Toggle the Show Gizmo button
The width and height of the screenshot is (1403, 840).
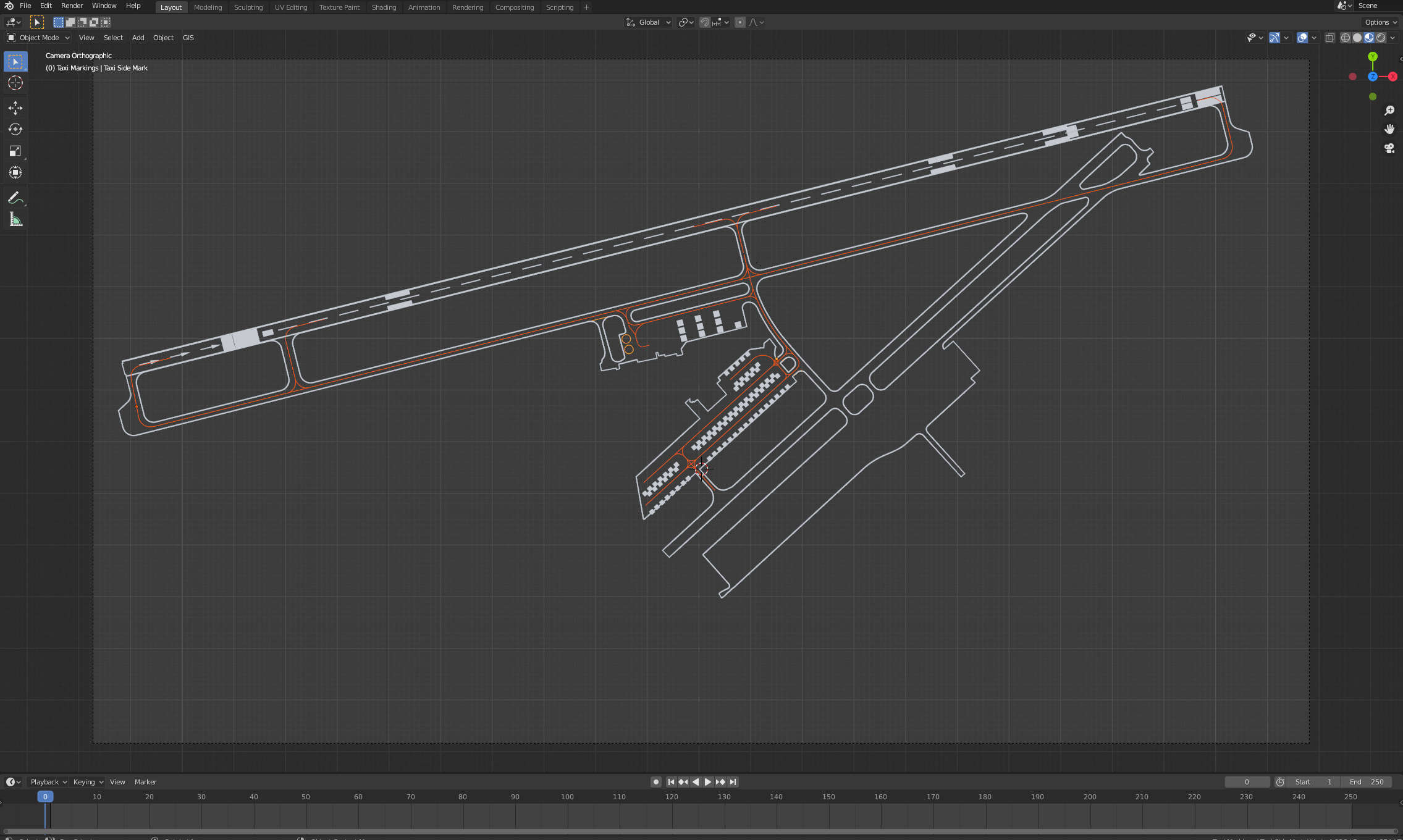click(1274, 38)
